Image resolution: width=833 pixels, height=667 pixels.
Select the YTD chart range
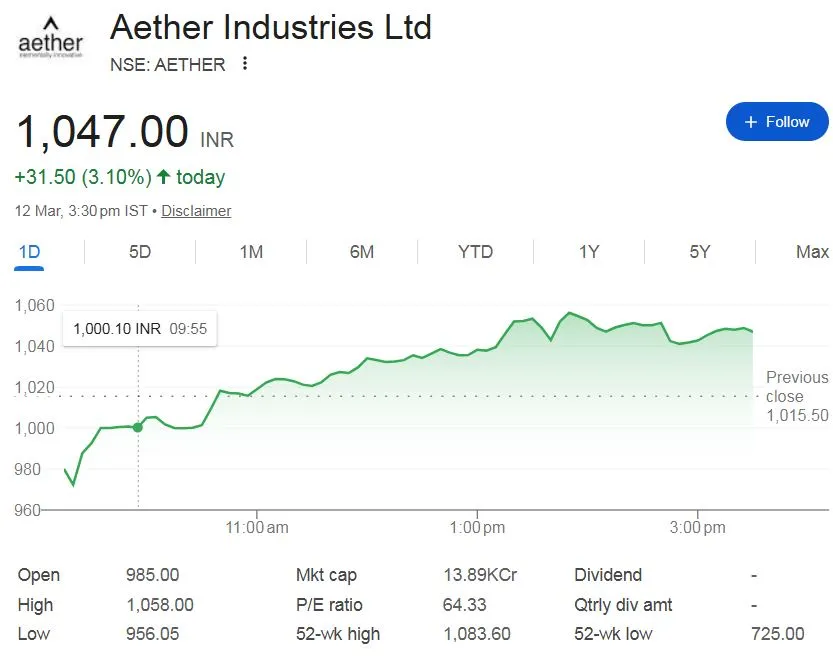coord(475,252)
